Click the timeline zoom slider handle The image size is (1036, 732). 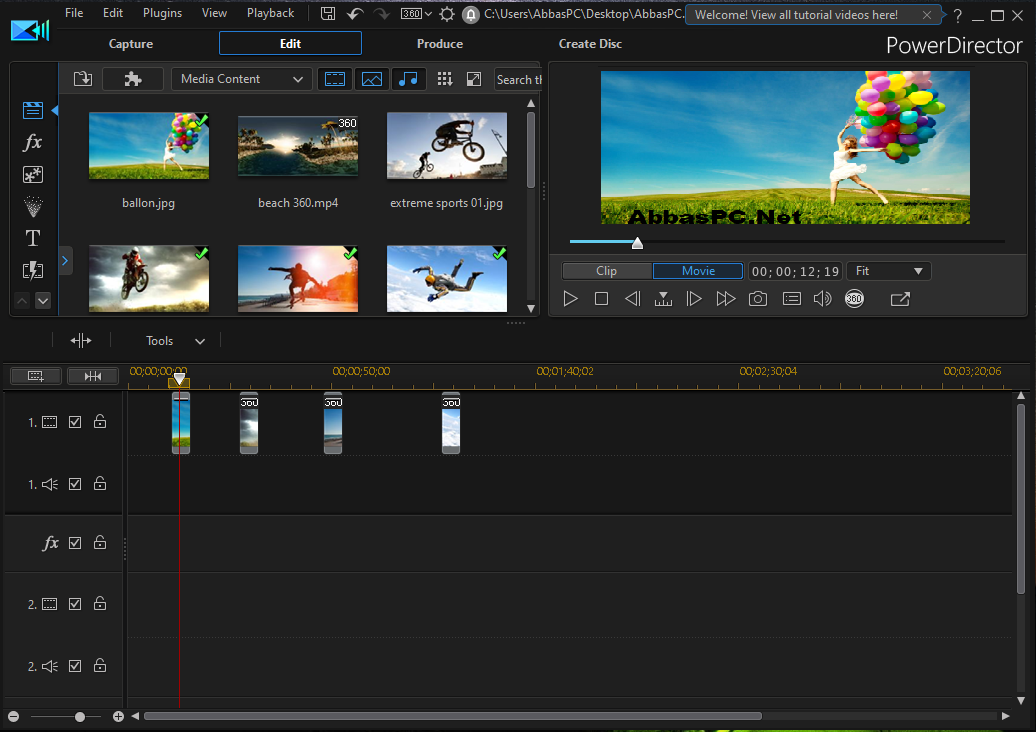click(80, 716)
